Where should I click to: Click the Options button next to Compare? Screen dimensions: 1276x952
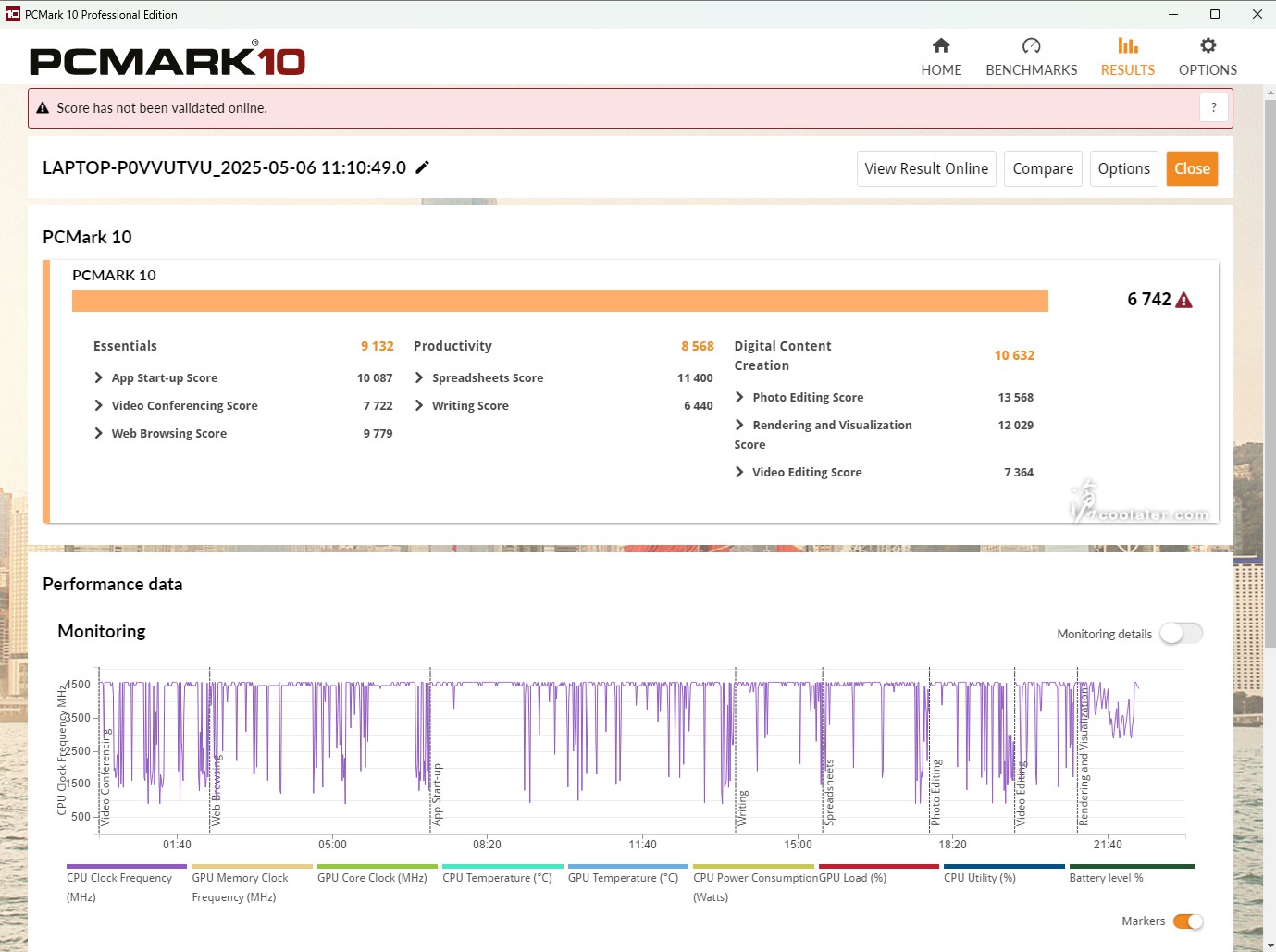pos(1123,168)
